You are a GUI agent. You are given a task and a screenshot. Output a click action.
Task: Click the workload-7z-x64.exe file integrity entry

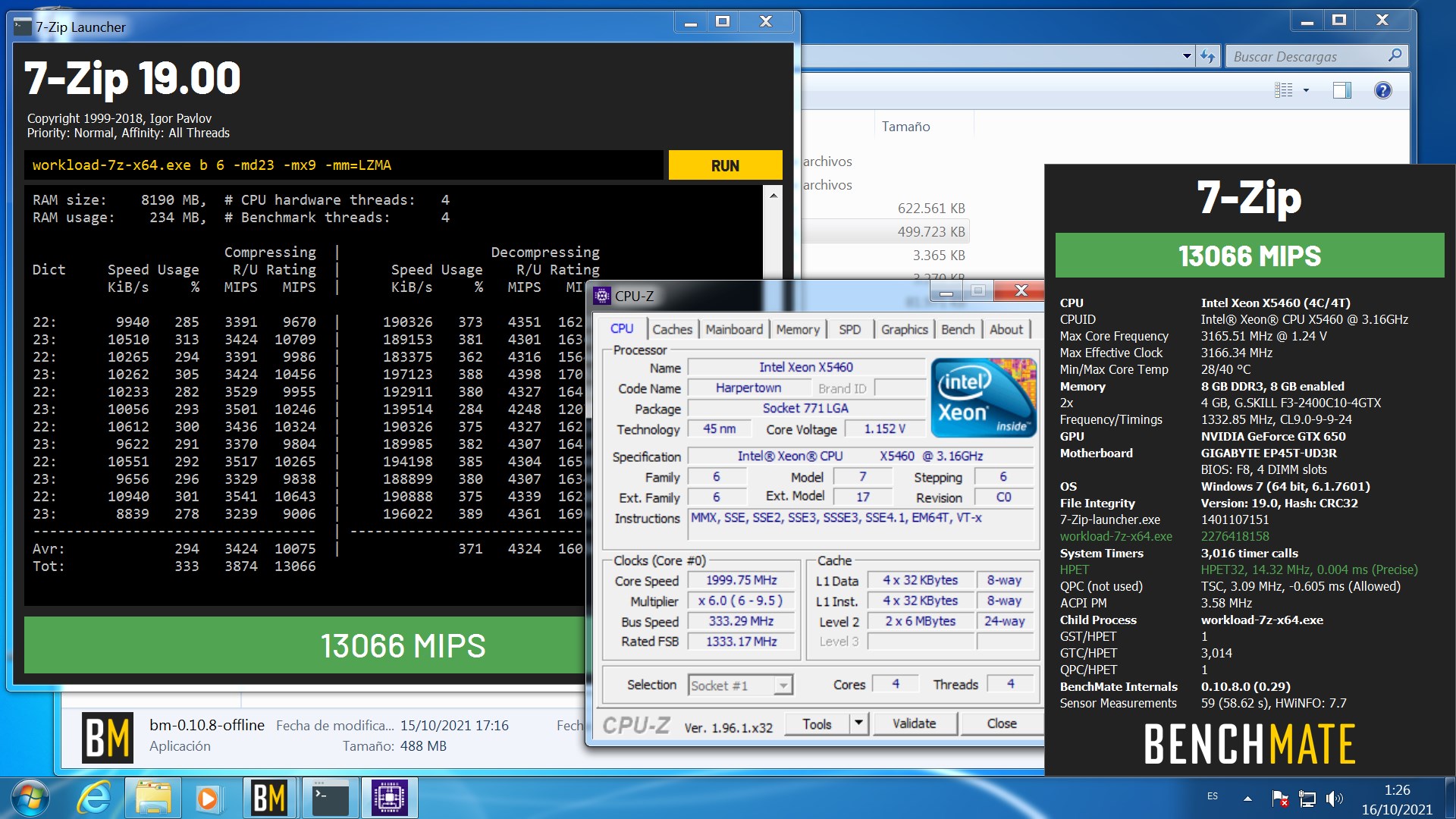click(x=1116, y=536)
